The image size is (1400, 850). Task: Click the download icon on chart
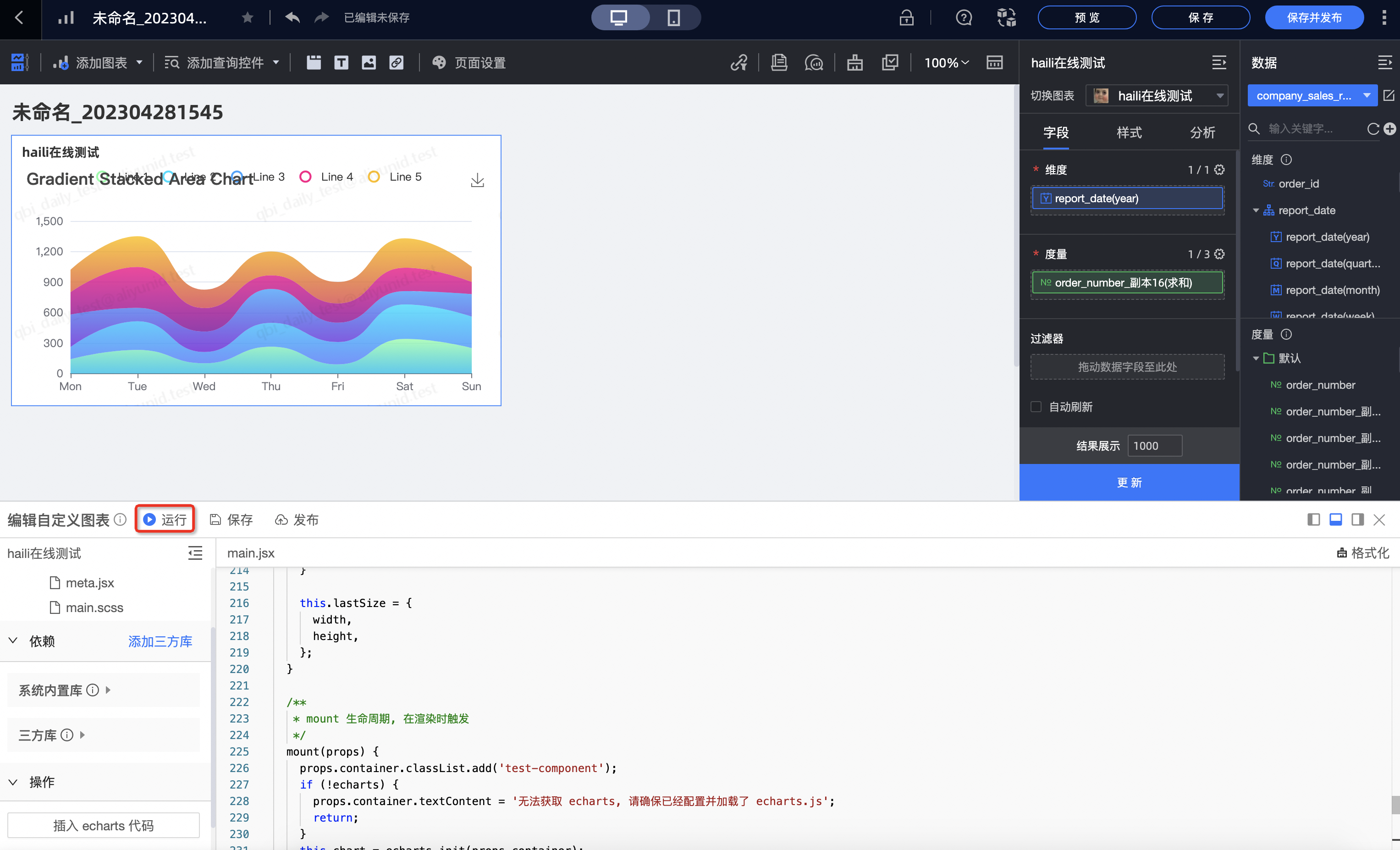pos(477,180)
